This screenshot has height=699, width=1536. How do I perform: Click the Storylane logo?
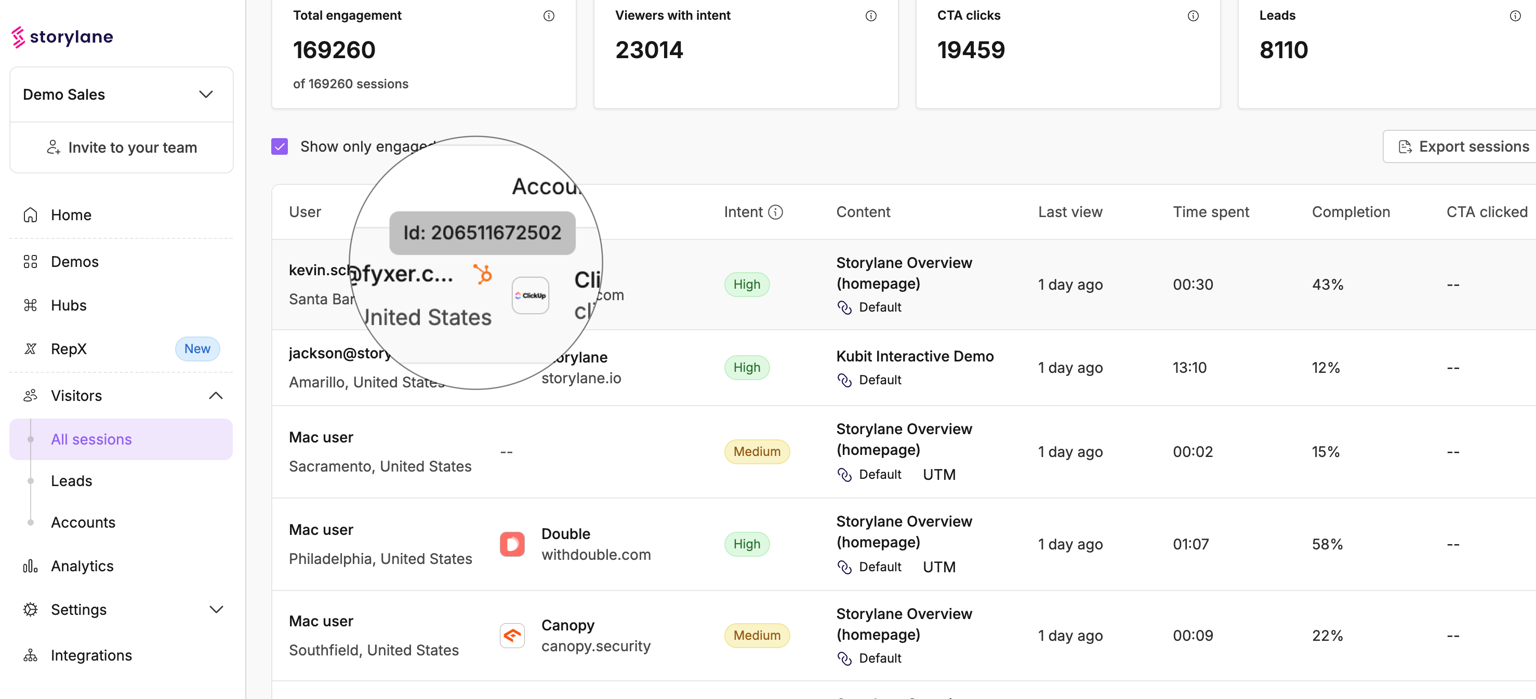point(62,37)
